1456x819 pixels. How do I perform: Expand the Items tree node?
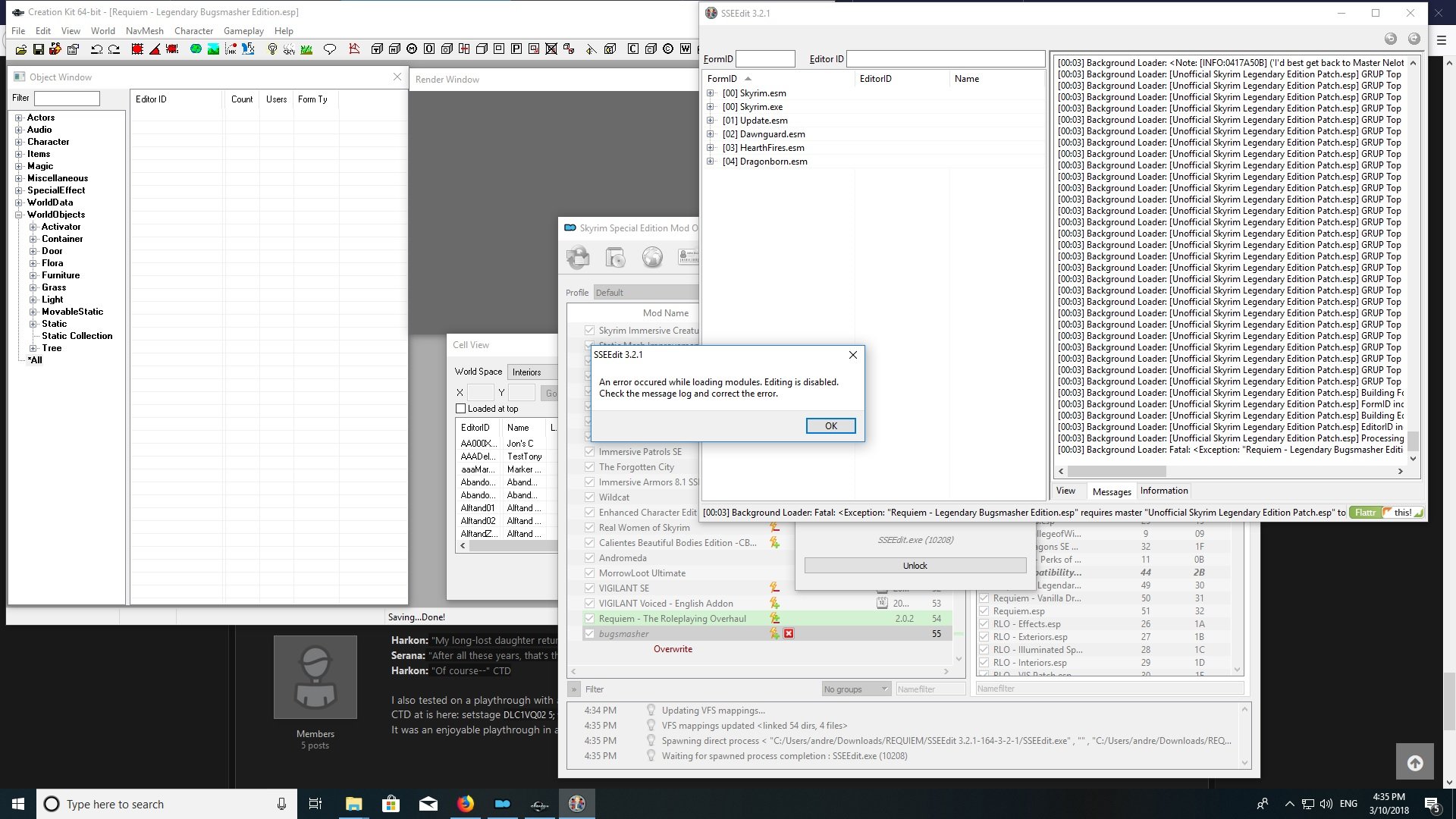coord(19,154)
